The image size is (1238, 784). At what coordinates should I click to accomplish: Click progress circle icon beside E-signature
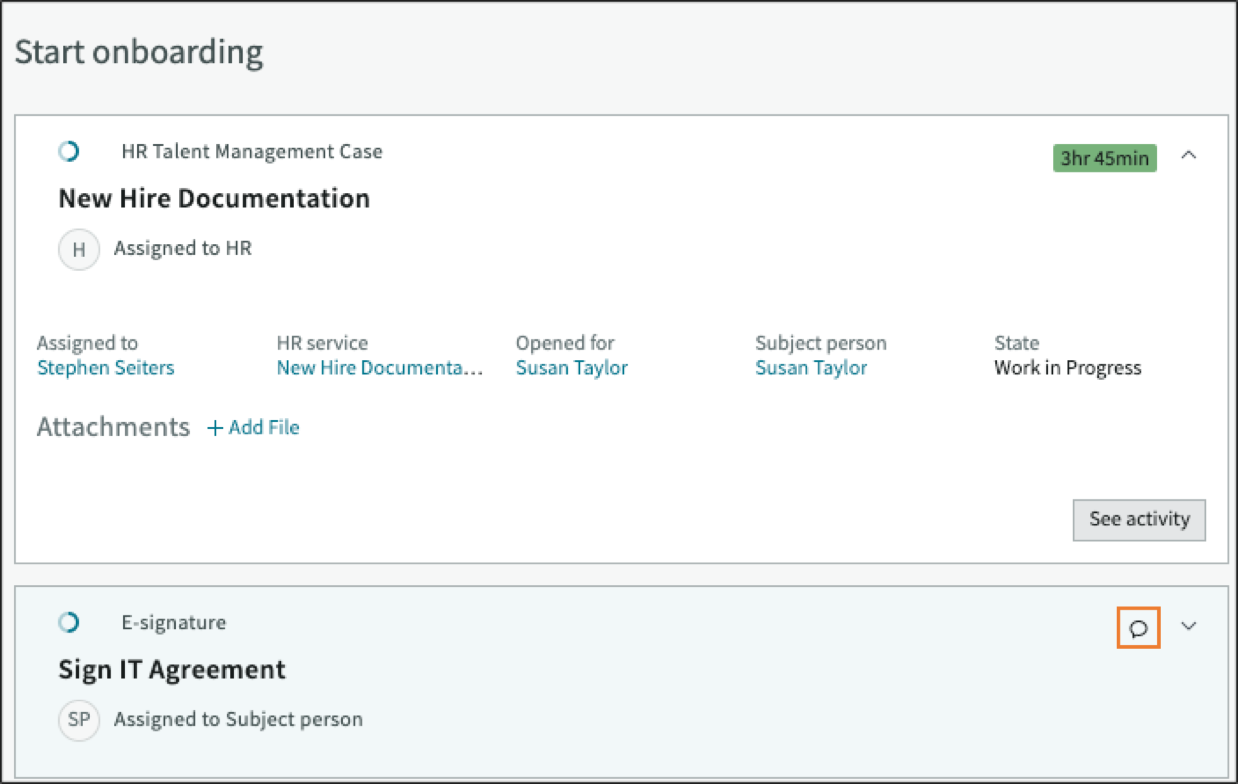[x=68, y=623]
